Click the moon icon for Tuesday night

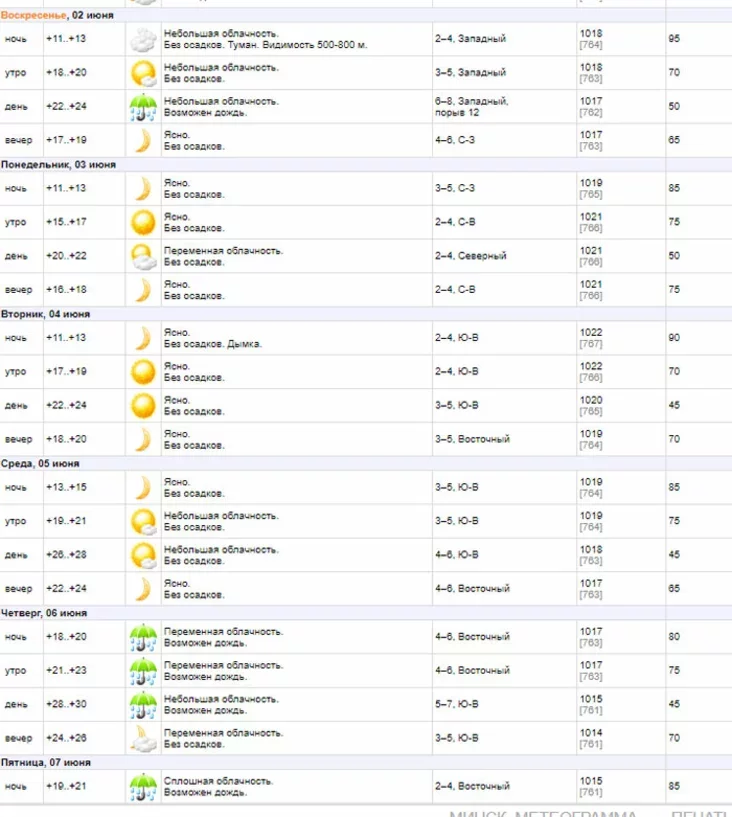[x=143, y=338]
